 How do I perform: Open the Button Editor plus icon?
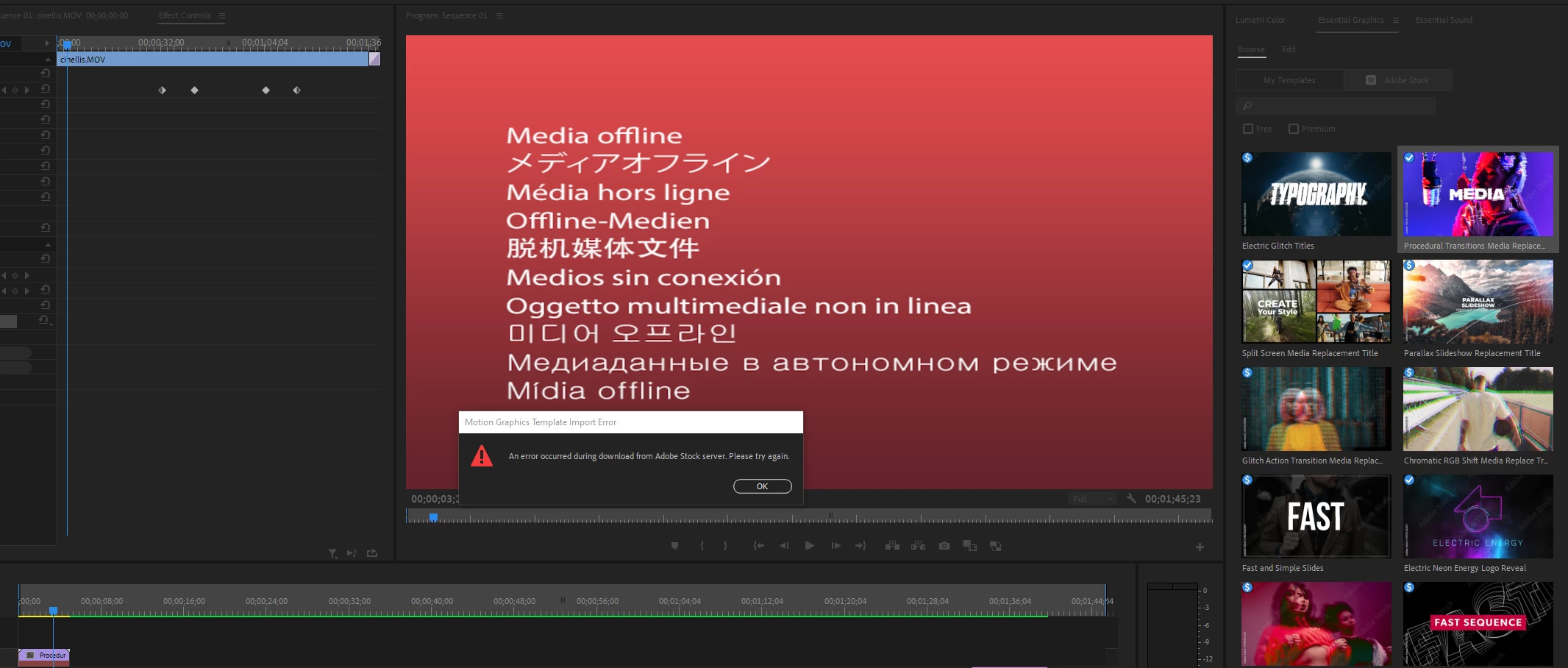[x=1200, y=547]
